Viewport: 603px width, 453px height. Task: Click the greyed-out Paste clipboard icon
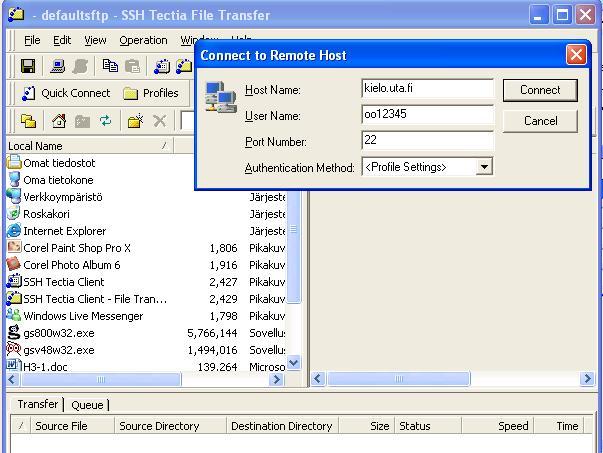pos(133,66)
